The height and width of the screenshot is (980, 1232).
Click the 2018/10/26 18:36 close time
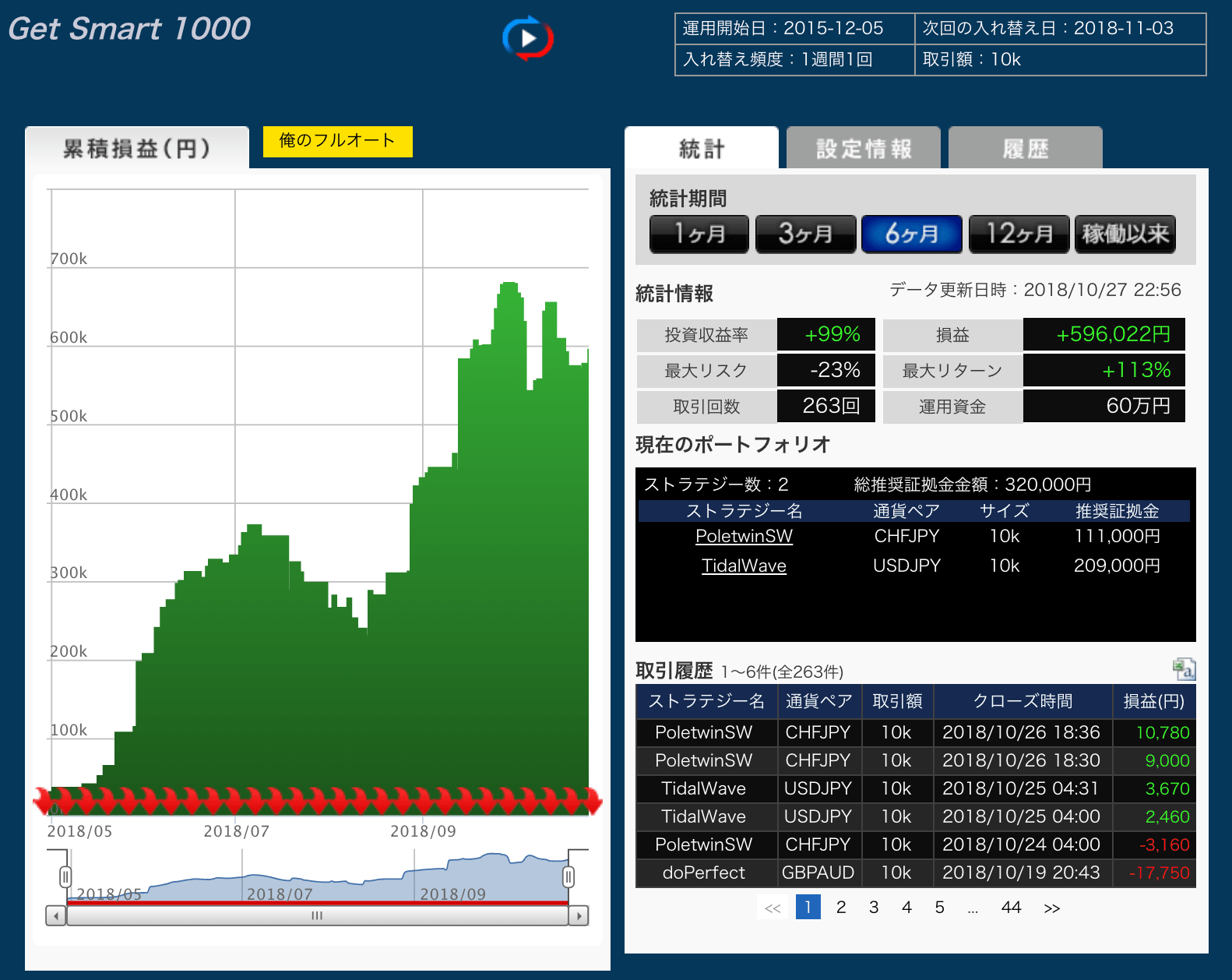[x=1021, y=732]
